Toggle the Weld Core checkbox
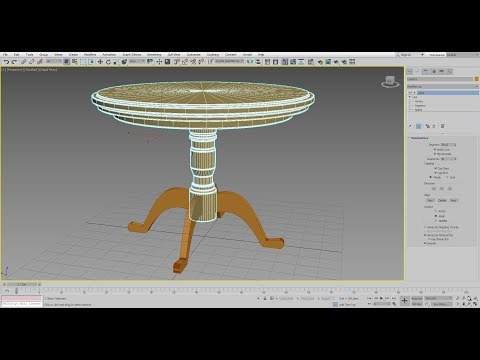This screenshot has width=480, height=360. [x=435, y=150]
